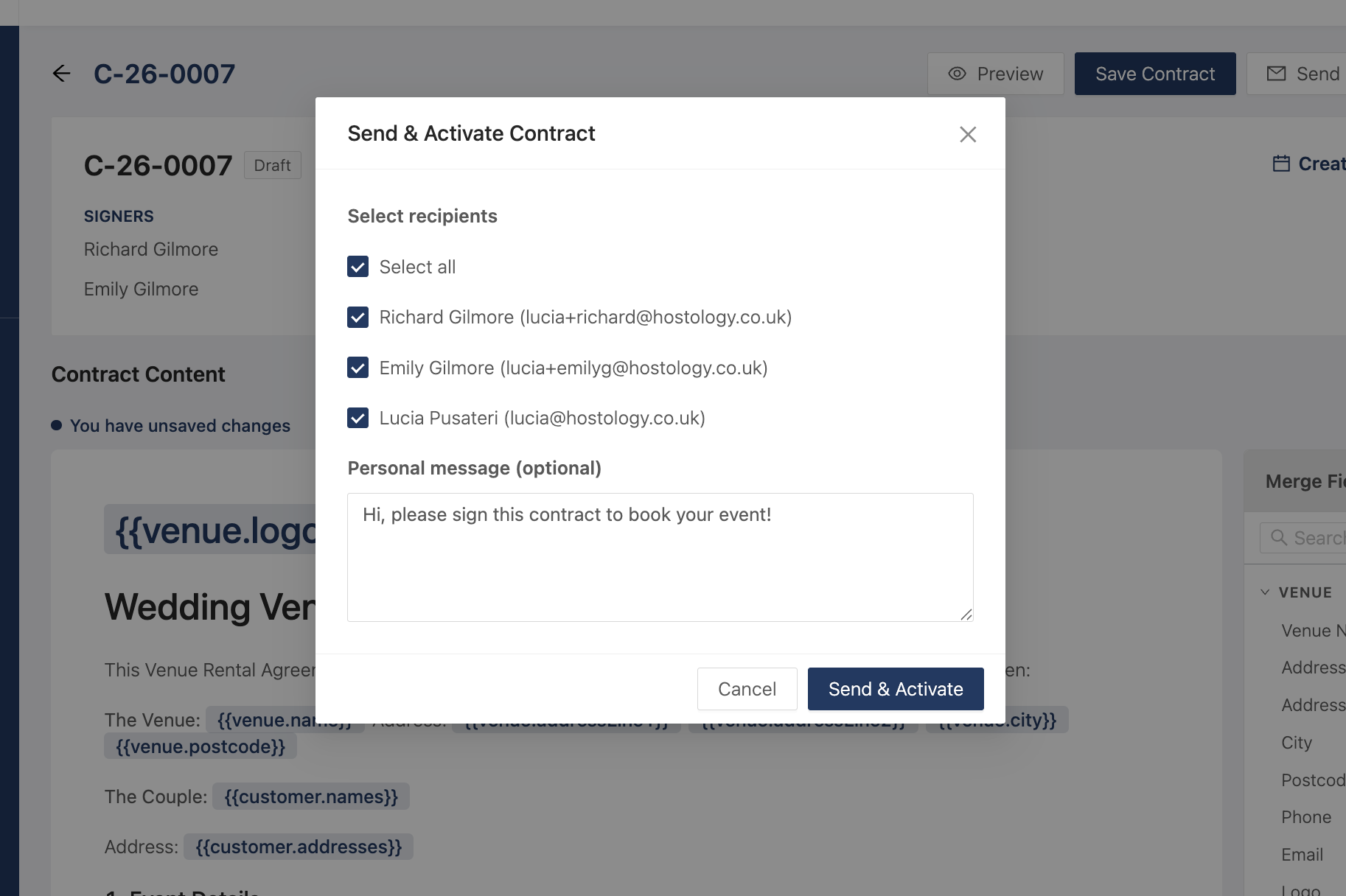Click the Send & Activate button
The width and height of the screenshot is (1346, 896).
896,689
